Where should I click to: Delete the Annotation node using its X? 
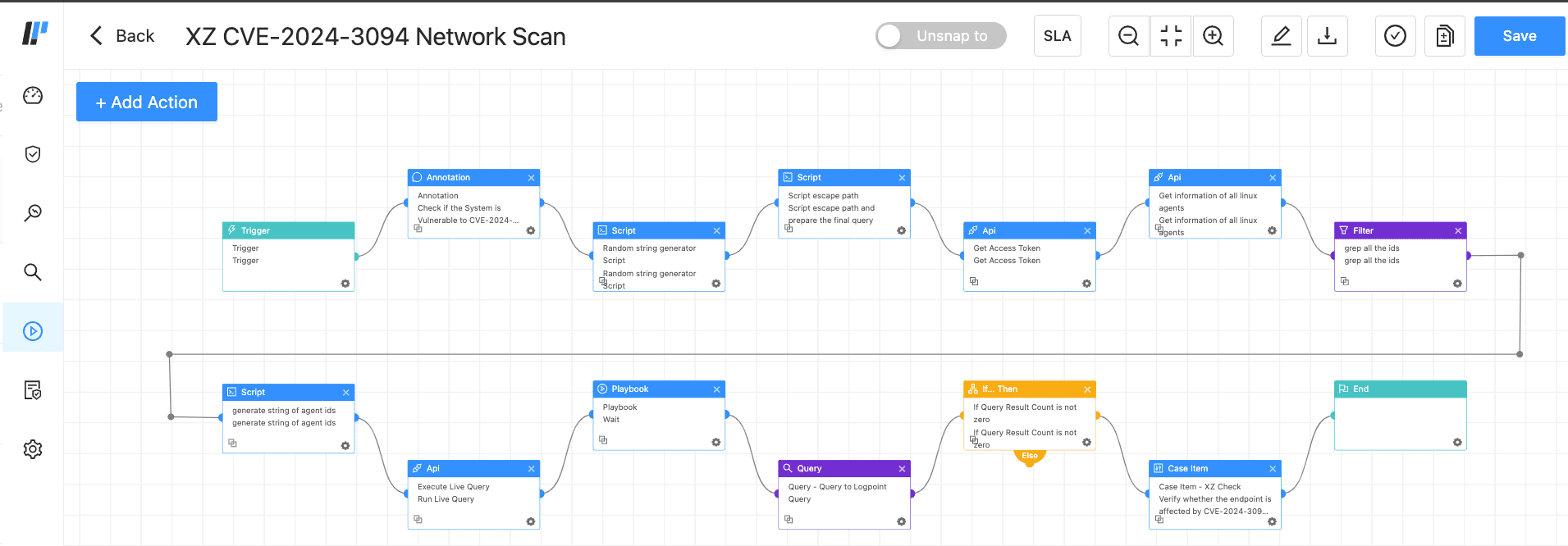point(532,178)
